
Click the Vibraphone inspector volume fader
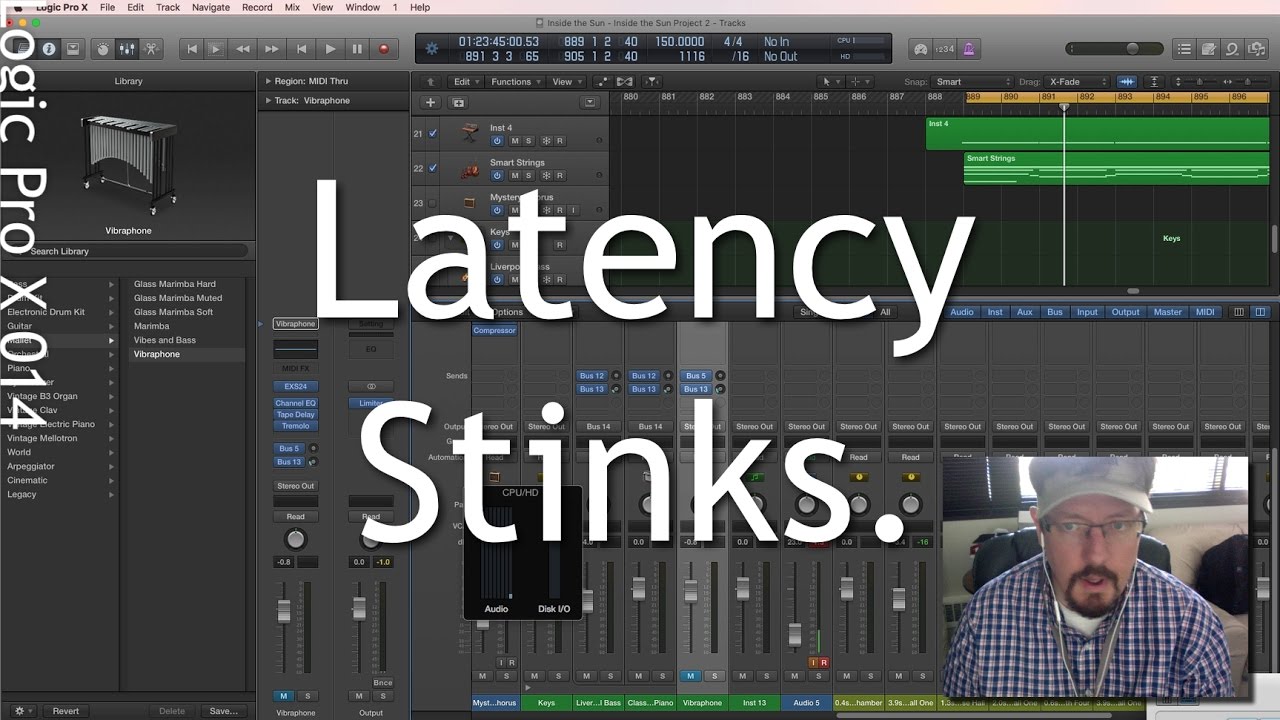(x=284, y=612)
